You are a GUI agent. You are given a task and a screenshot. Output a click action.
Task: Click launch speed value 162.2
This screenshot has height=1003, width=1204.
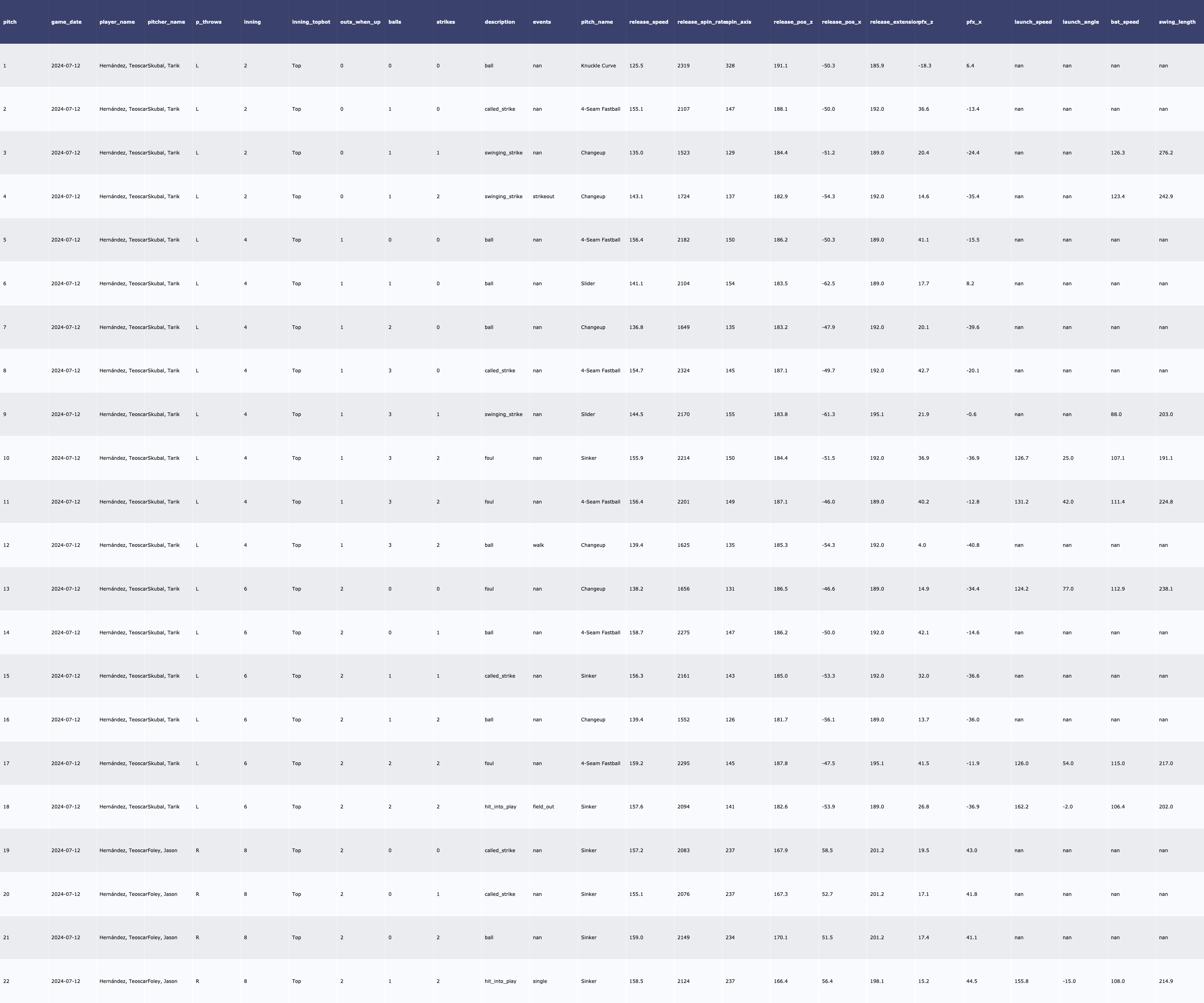pyautogui.click(x=1021, y=807)
